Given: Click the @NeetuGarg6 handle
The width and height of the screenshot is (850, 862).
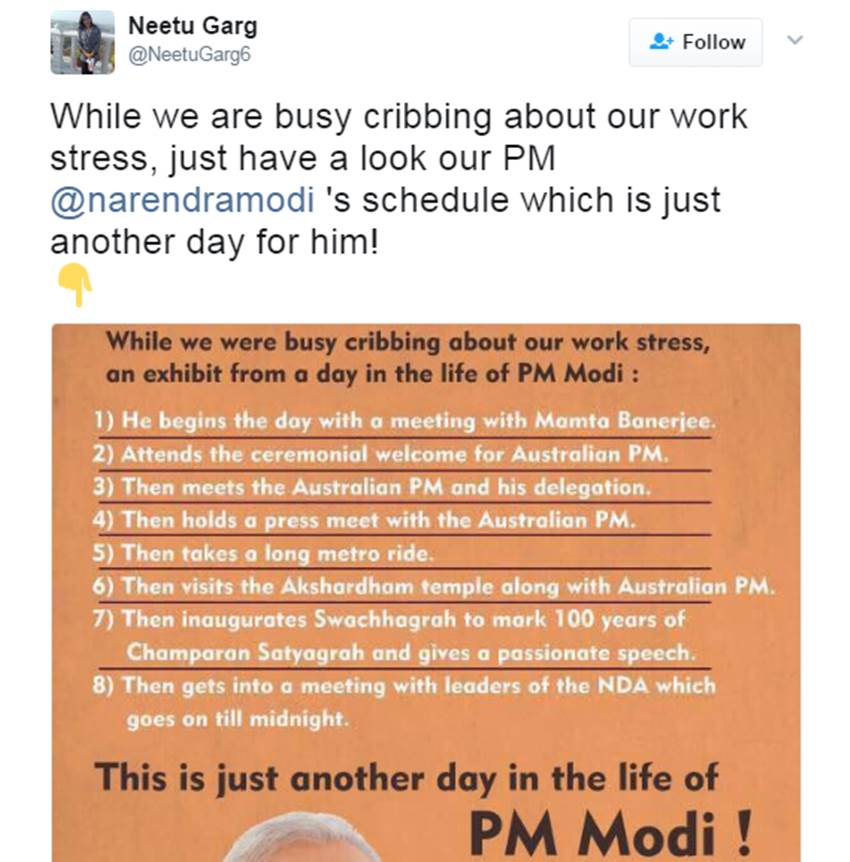Looking at the screenshot, I should pos(189,54).
